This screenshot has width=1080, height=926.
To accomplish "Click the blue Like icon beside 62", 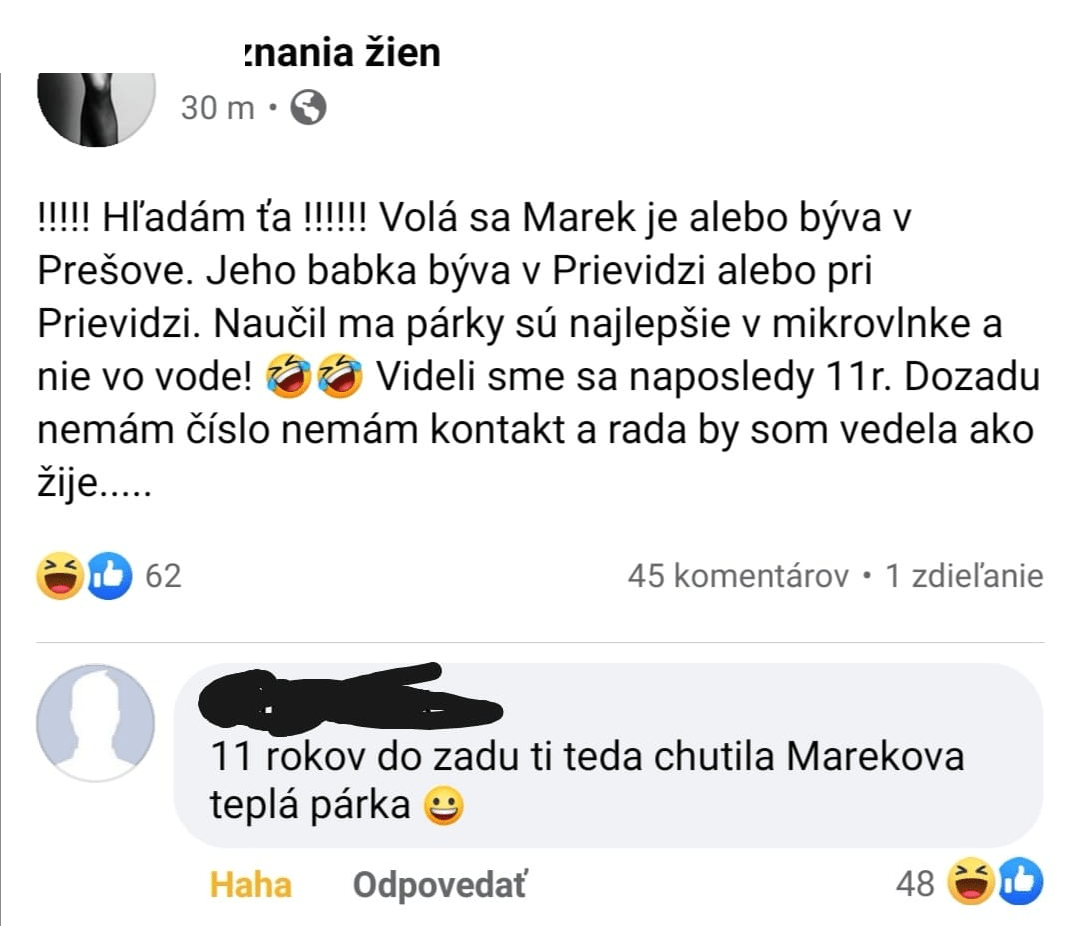I will [109, 577].
